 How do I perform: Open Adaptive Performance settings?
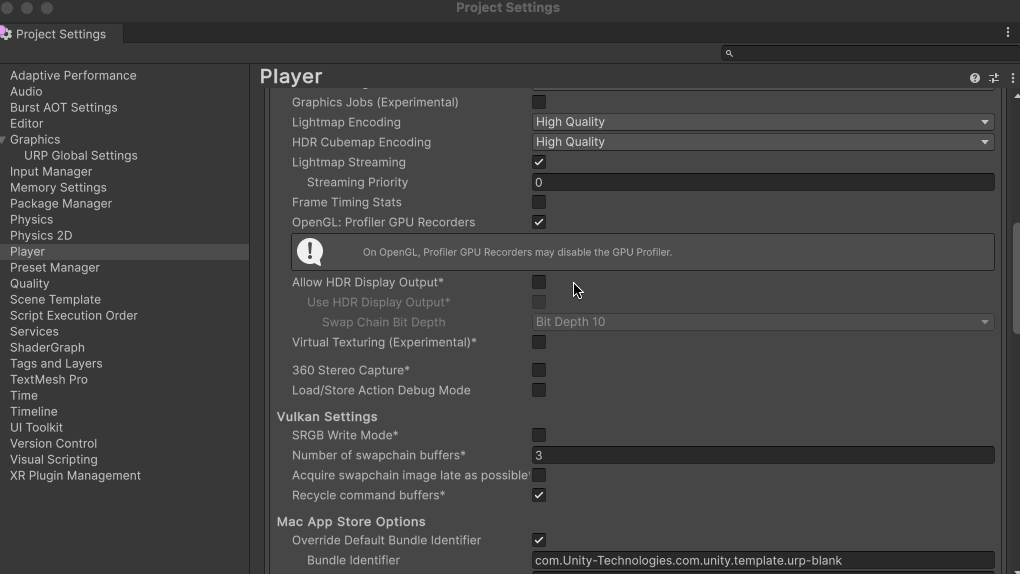73,75
